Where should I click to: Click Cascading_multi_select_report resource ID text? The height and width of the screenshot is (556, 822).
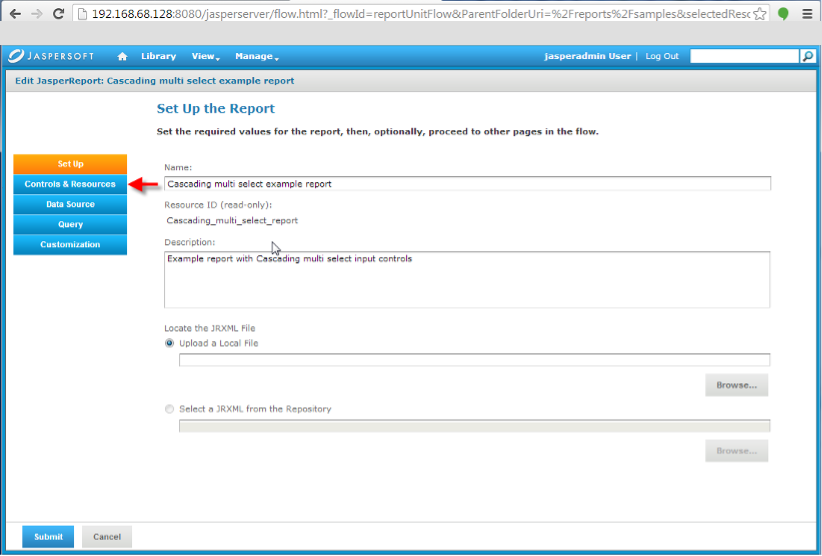(232, 221)
